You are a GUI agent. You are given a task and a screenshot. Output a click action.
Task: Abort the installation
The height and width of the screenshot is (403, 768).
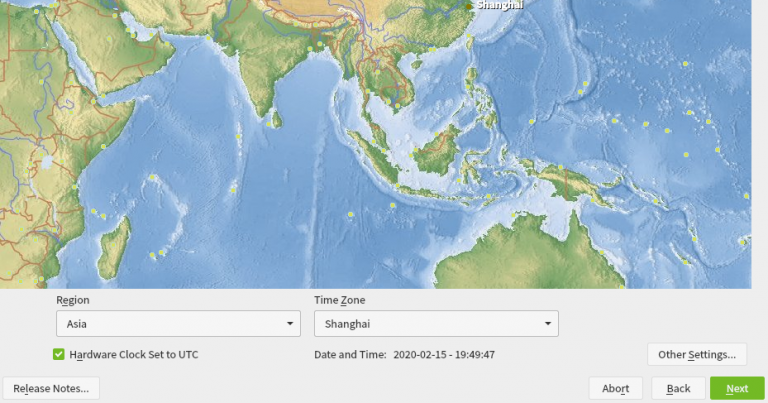(x=615, y=388)
